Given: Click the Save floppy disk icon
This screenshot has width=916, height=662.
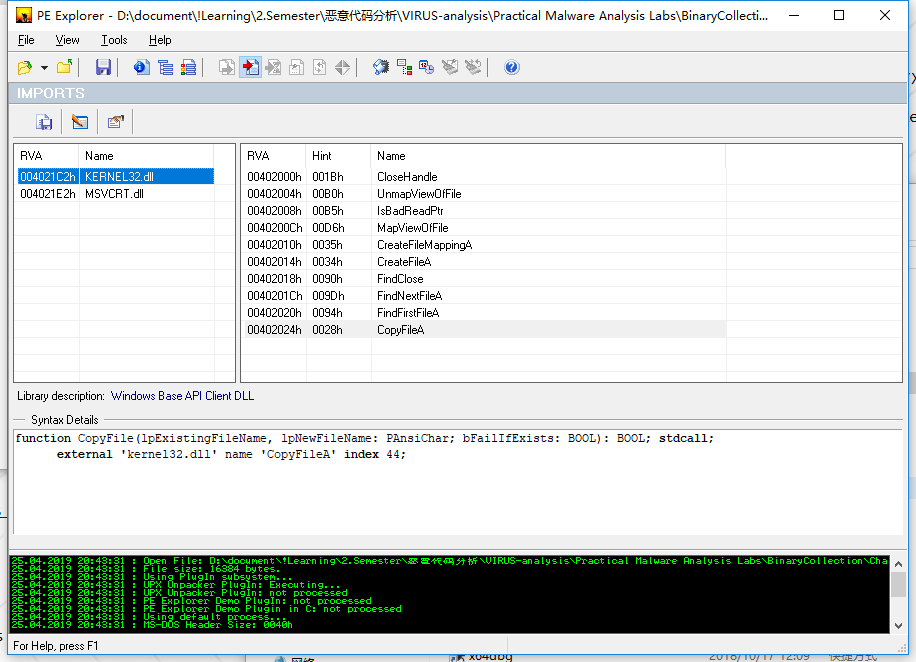Looking at the screenshot, I should coord(103,67).
